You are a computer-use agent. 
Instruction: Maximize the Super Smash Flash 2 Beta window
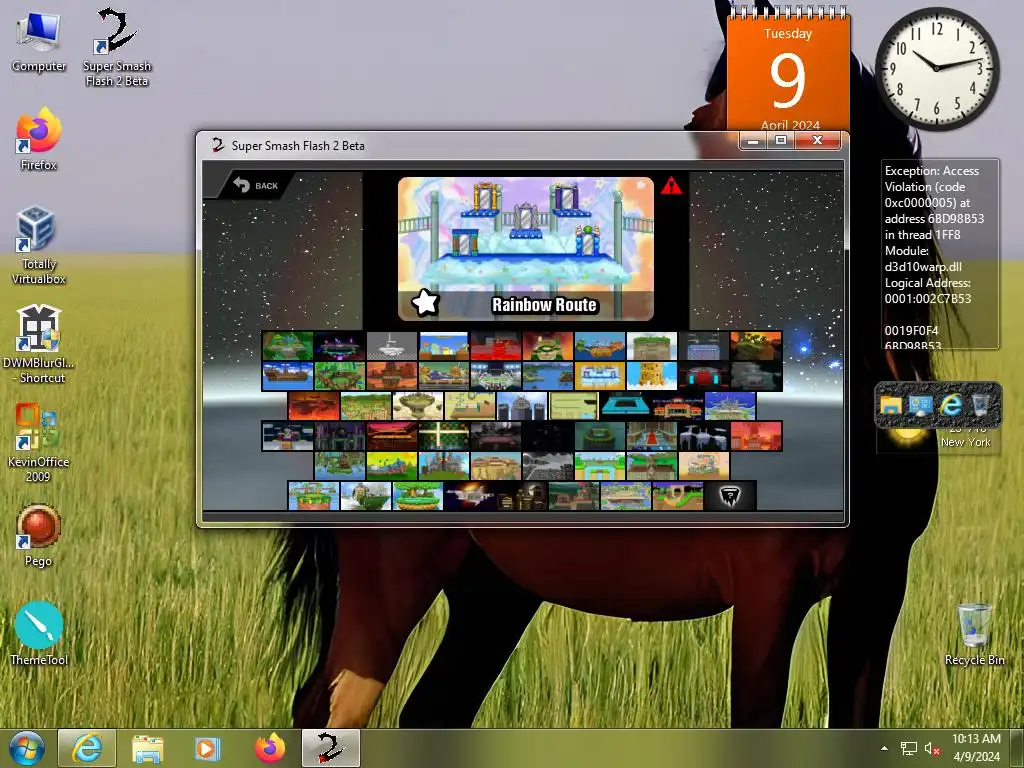click(x=780, y=140)
